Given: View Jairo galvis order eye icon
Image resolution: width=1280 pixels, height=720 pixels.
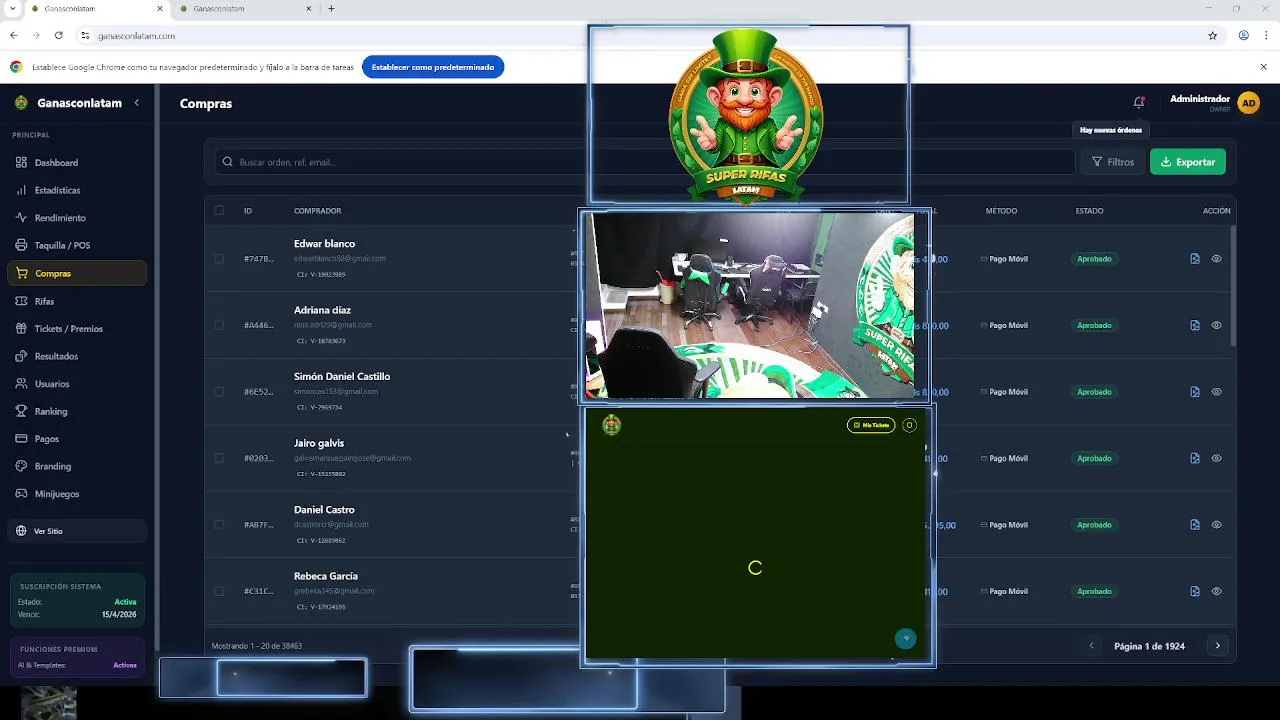Looking at the screenshot, I should [x=1217, y=458].
